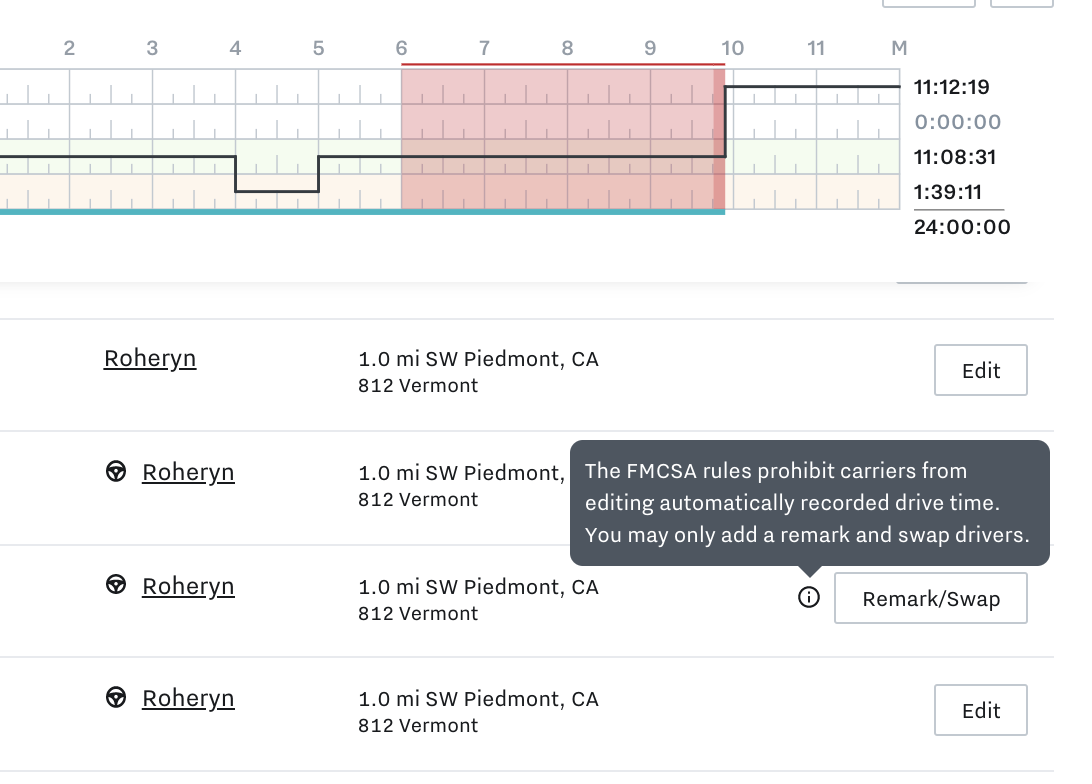This screenshot has height=784, width=1092.
Task: Click the 1:39:11 duration value
Action: [948, 192]
